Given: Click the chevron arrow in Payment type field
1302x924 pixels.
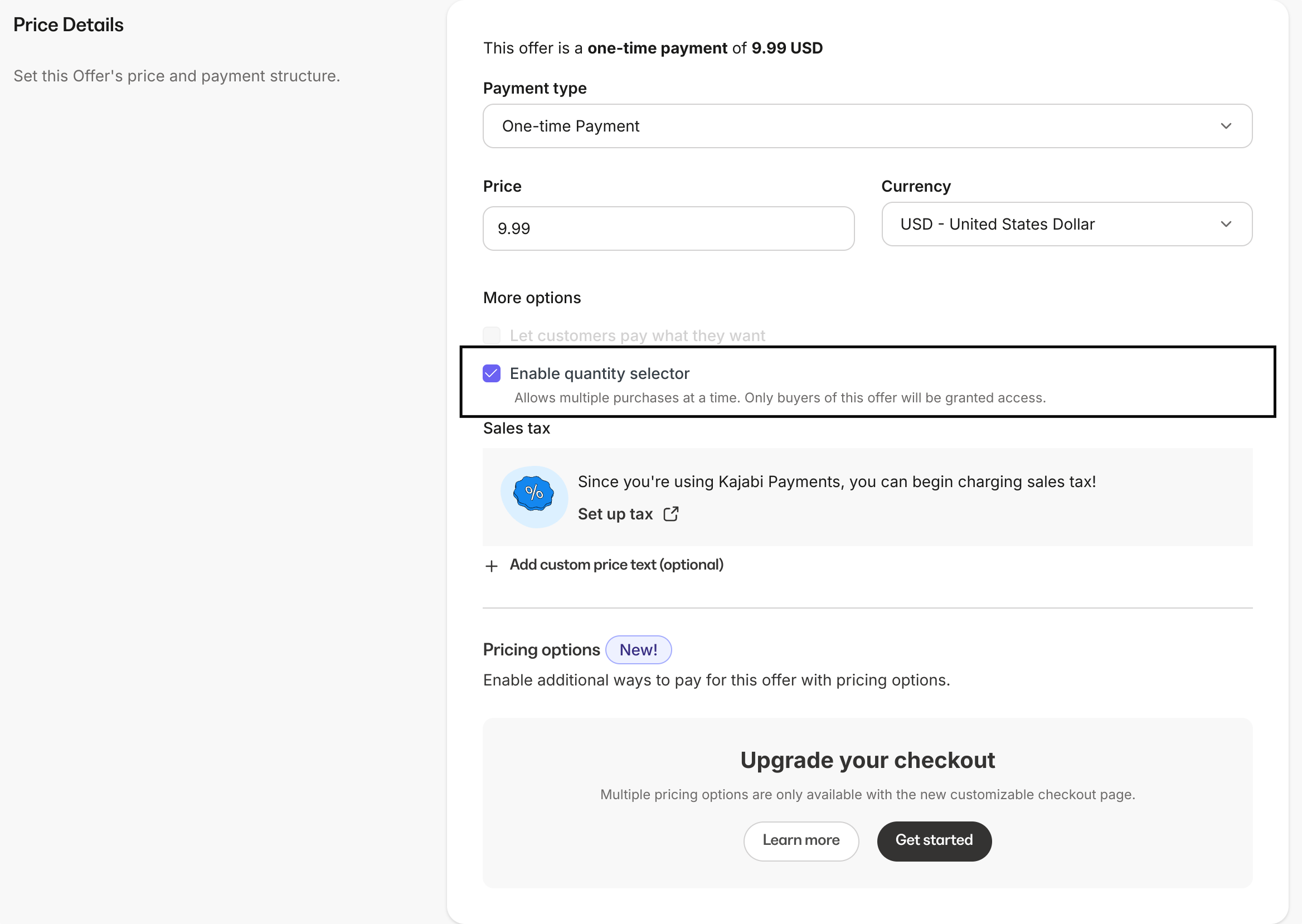Looking at the screenshot, I should [1226, 126].
